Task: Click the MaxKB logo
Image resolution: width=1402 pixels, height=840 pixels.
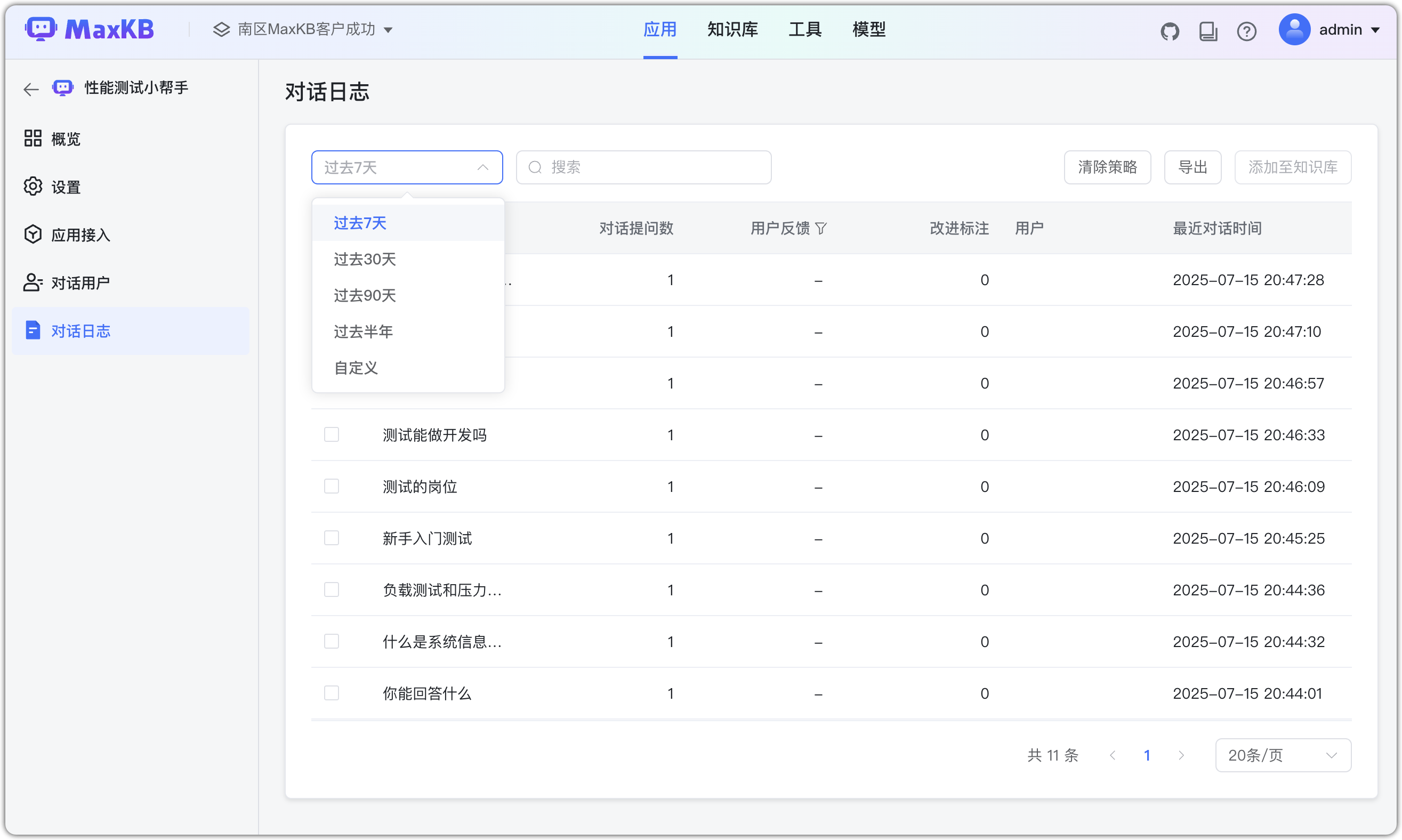Action: [x=90, y=29]
